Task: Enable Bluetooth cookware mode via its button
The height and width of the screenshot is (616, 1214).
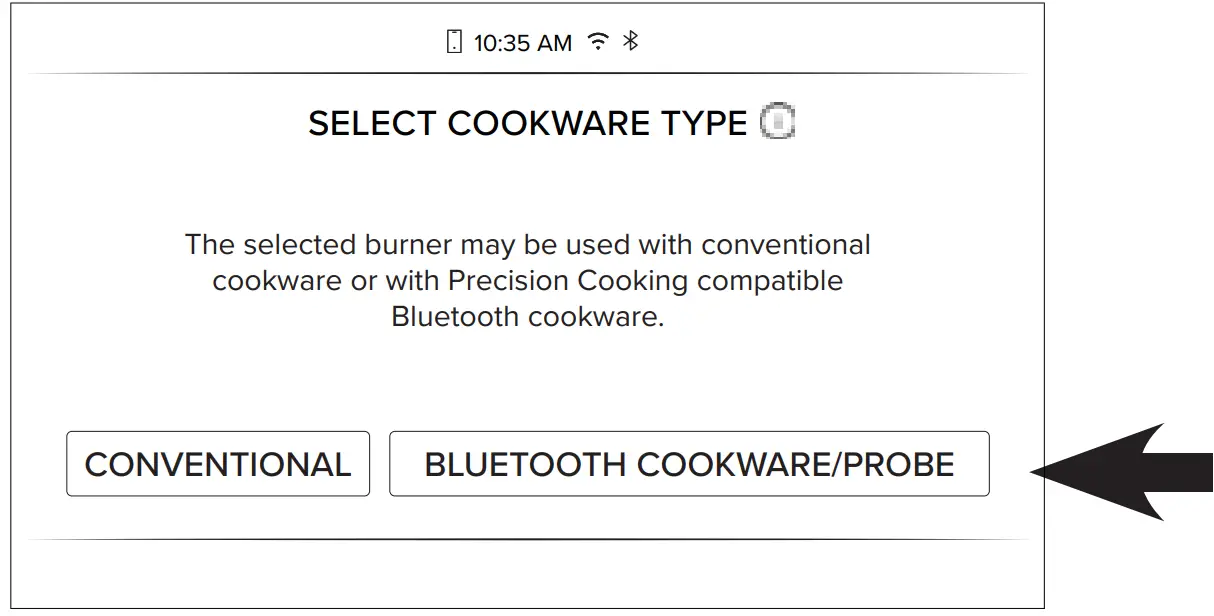Action: click(690, 463)
